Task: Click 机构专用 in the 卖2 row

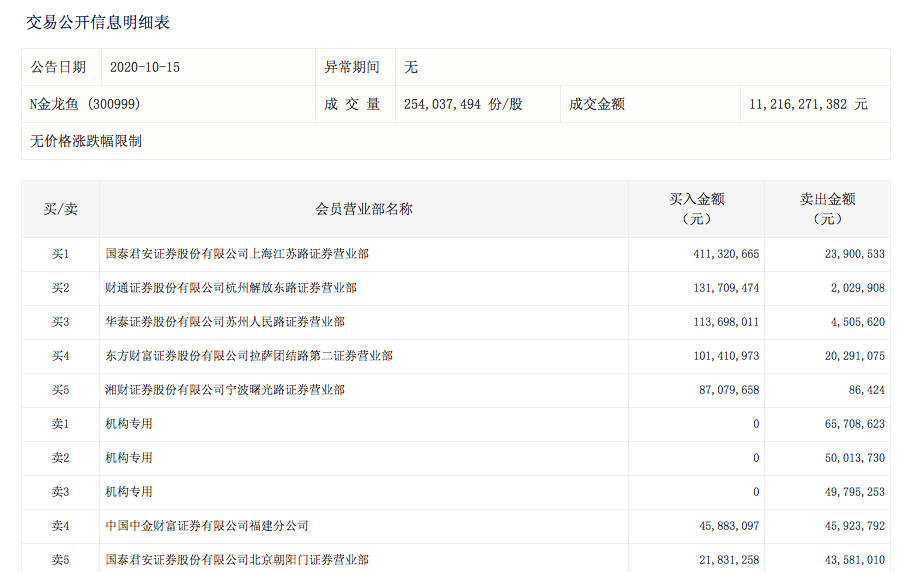Action: (129, 457)
